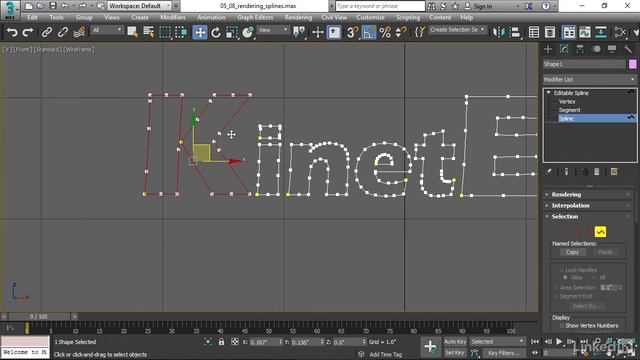Click the Auto Key button
Viewport: 640px width, 360px height.
click(x=455, y=342)
